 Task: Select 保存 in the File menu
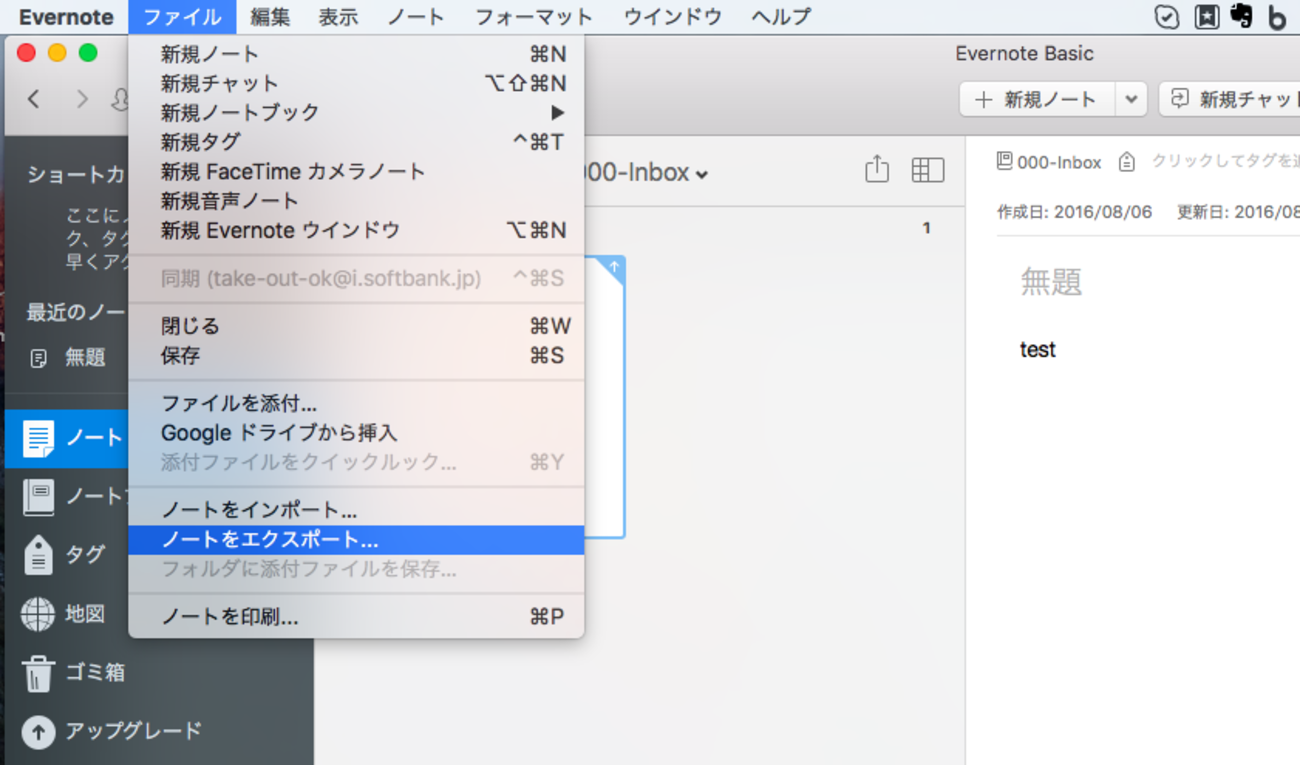coord(356,356)
